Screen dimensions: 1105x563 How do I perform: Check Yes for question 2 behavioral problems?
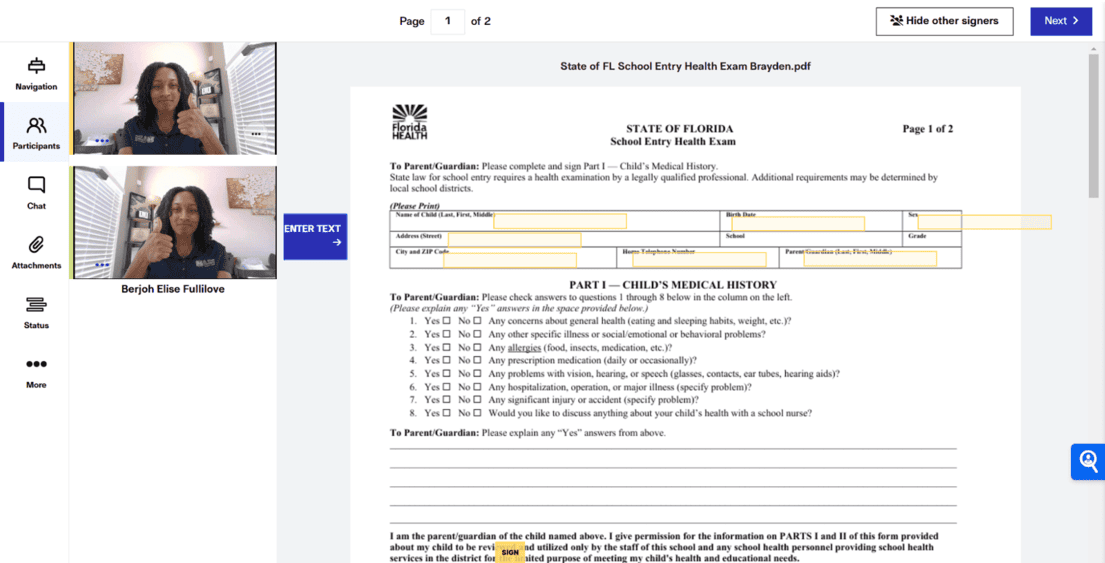point(446,335)
